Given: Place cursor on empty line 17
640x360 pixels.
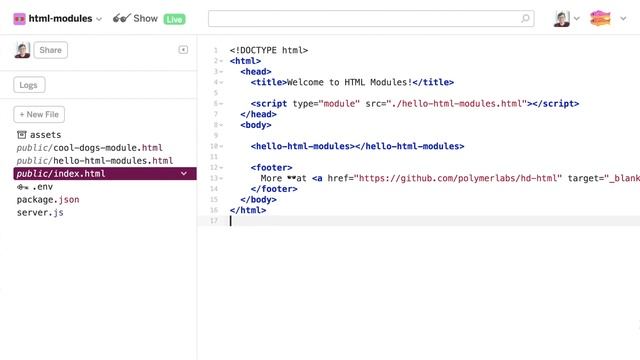Looking at the screenshot, I should [x=418, y=221].
